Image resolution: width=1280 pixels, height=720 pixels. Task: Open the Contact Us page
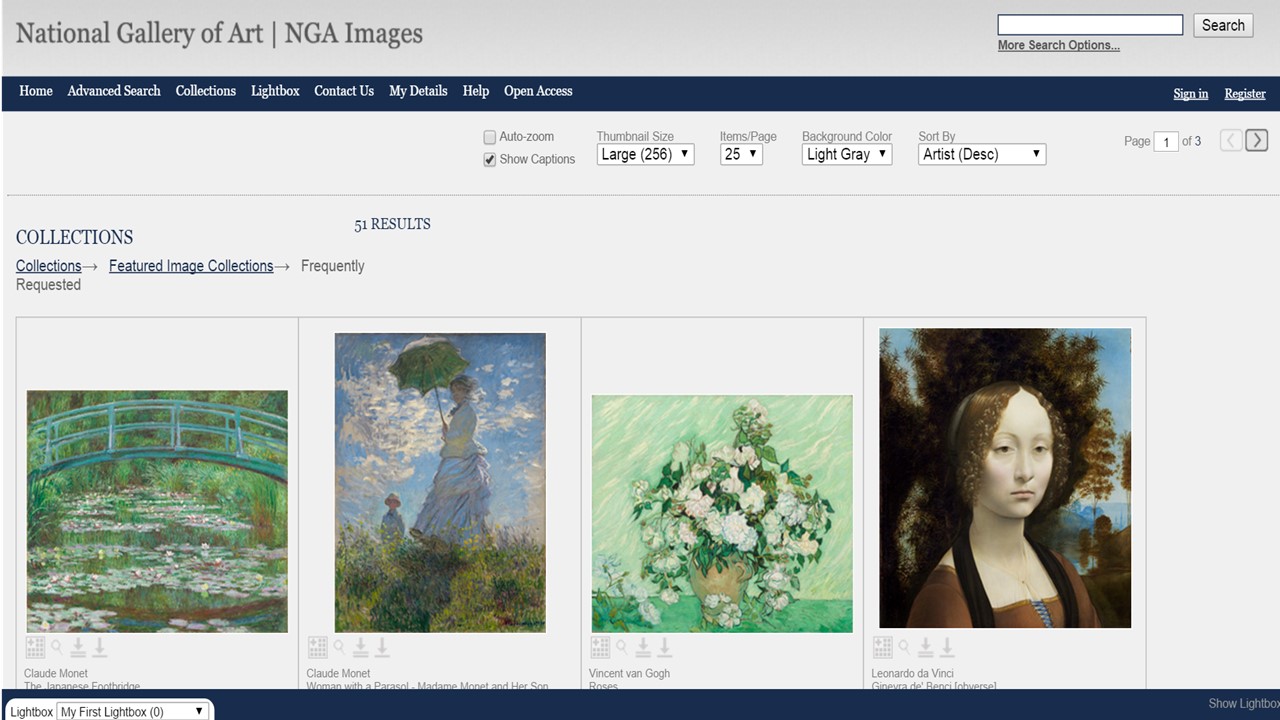(344, 91)
